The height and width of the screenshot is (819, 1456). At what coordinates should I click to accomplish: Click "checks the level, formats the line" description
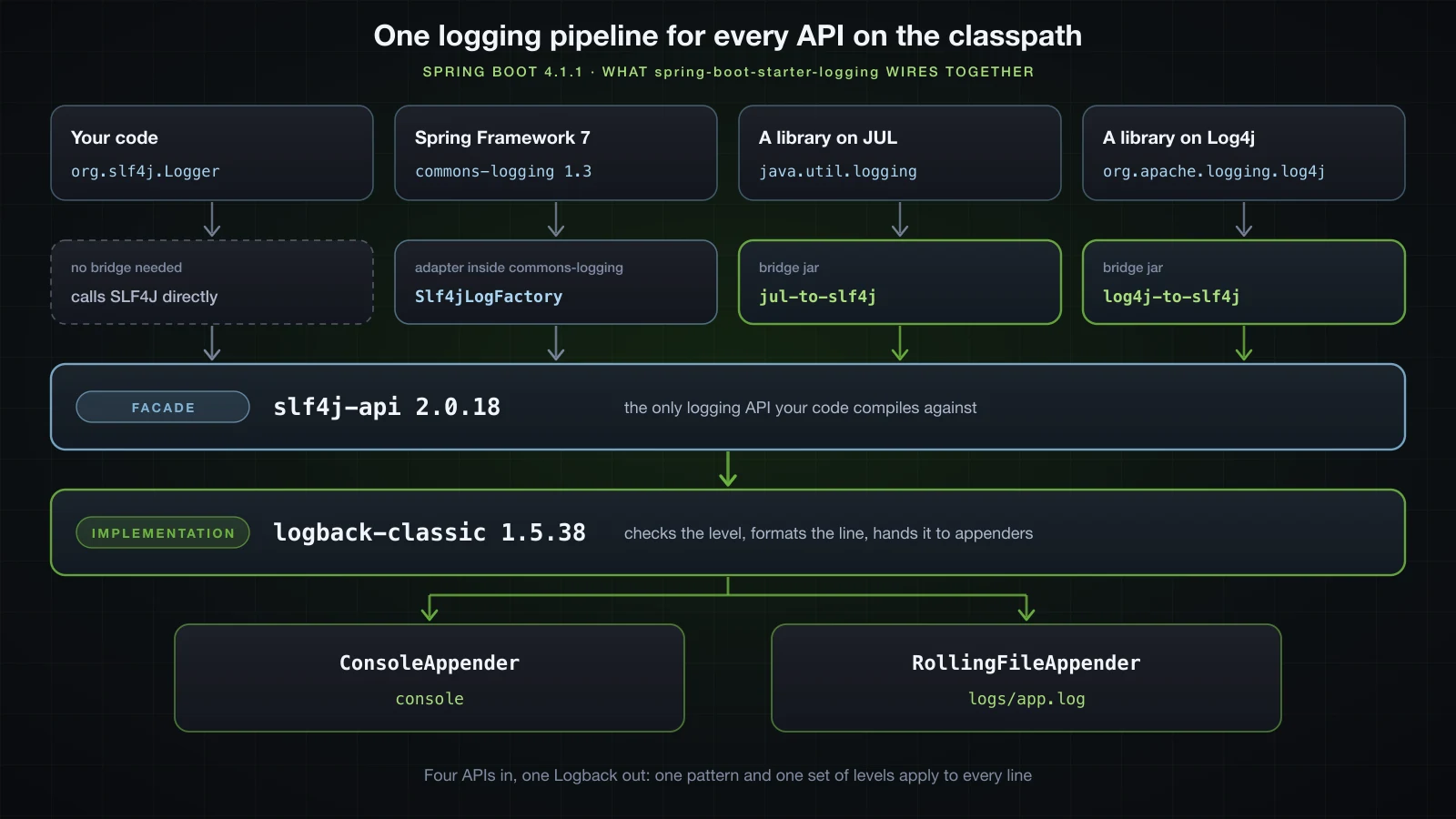coord(828,533)
